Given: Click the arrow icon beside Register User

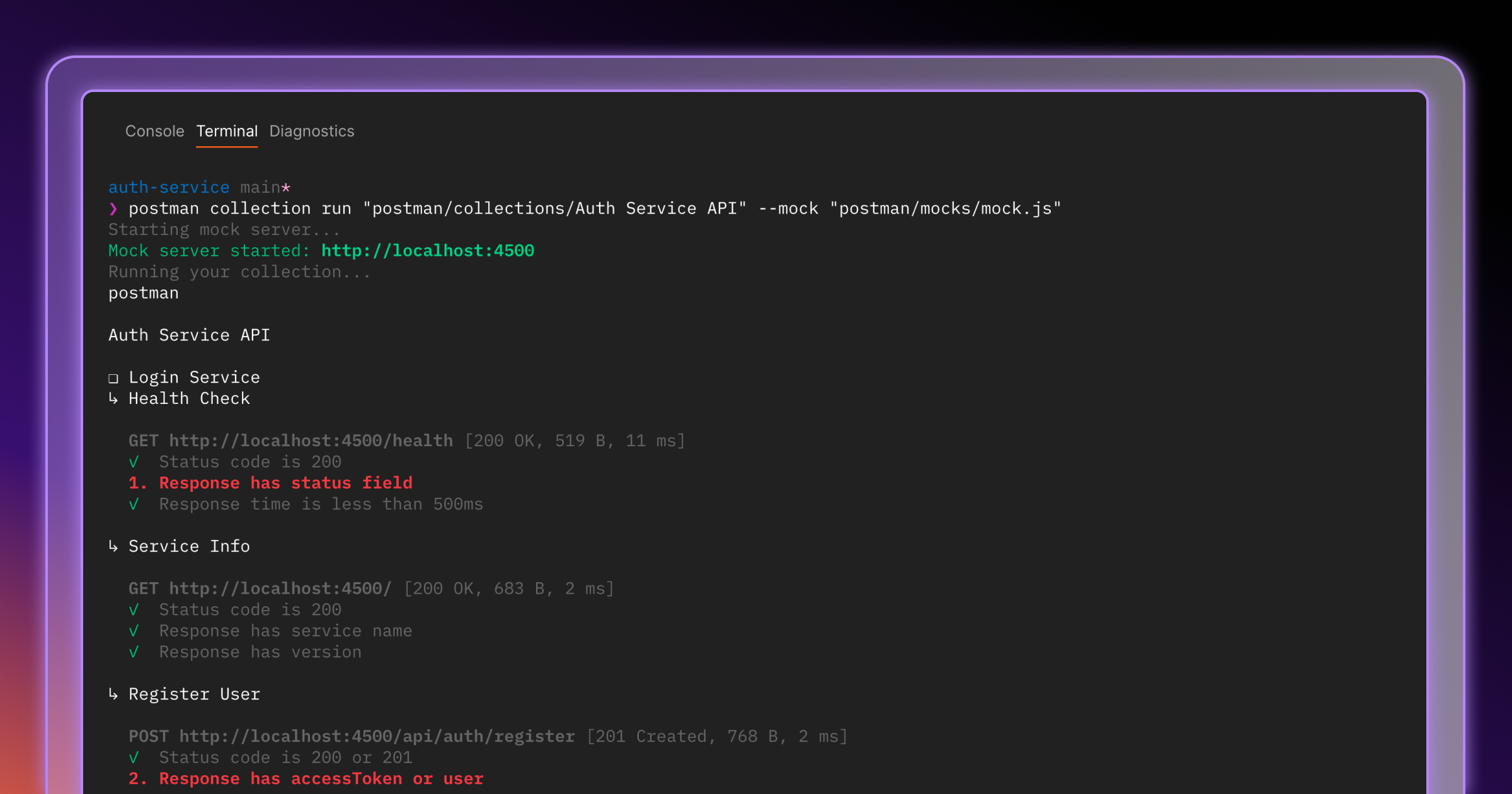Looking at the screenshot, I should pos(113,694).
